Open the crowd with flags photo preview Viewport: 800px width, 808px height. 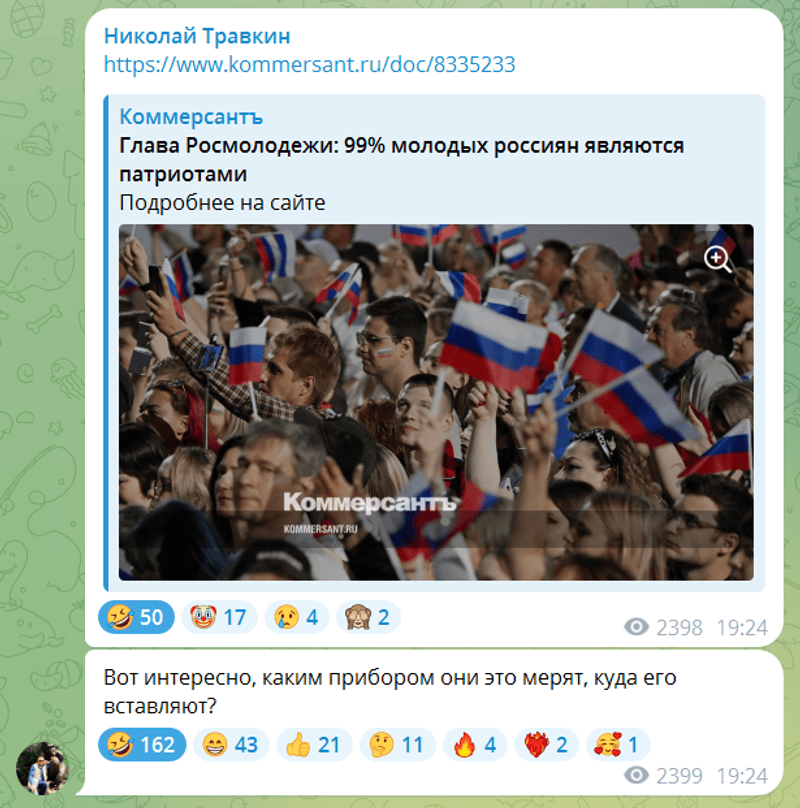(x=436, y=402)
